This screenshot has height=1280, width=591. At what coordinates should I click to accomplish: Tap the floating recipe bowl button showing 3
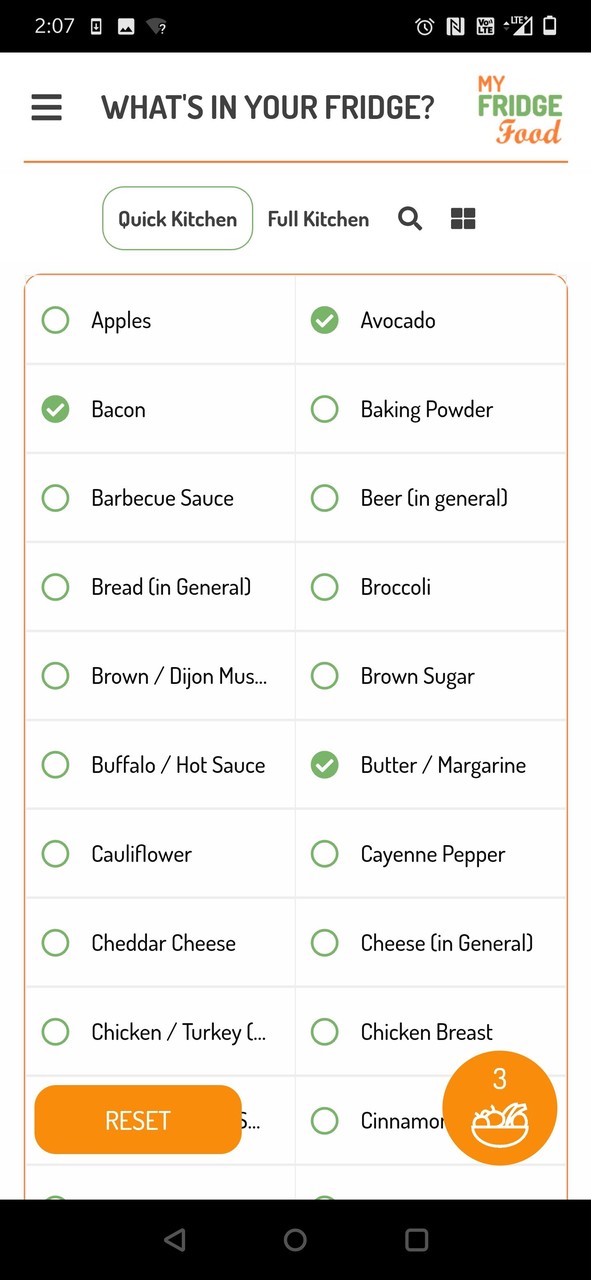(x=500, y=1107)
